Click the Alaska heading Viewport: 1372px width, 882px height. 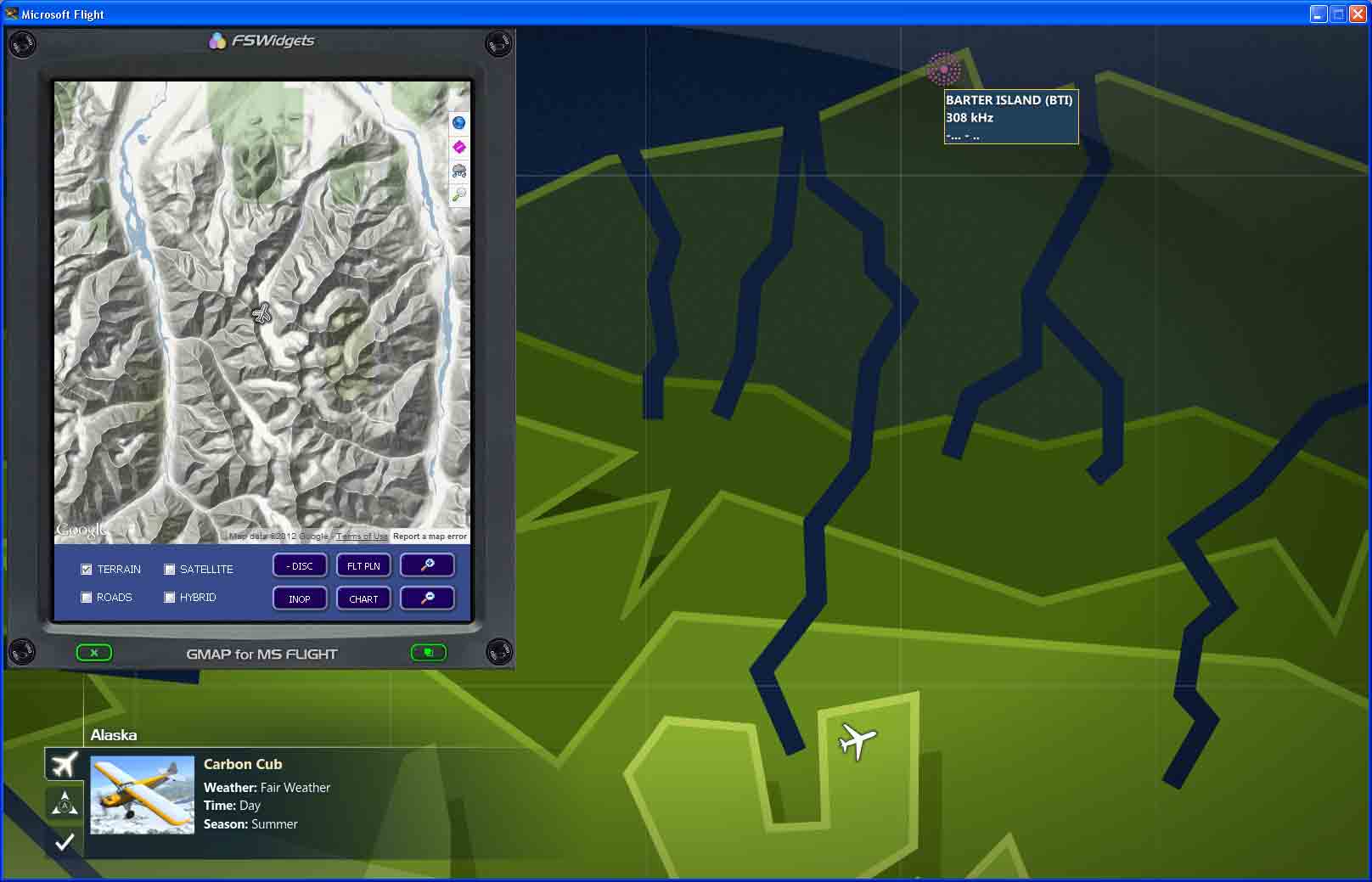click(114, 735)
